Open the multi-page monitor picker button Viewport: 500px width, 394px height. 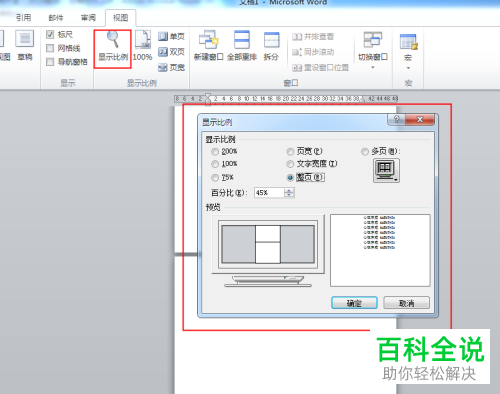(386, 171)
